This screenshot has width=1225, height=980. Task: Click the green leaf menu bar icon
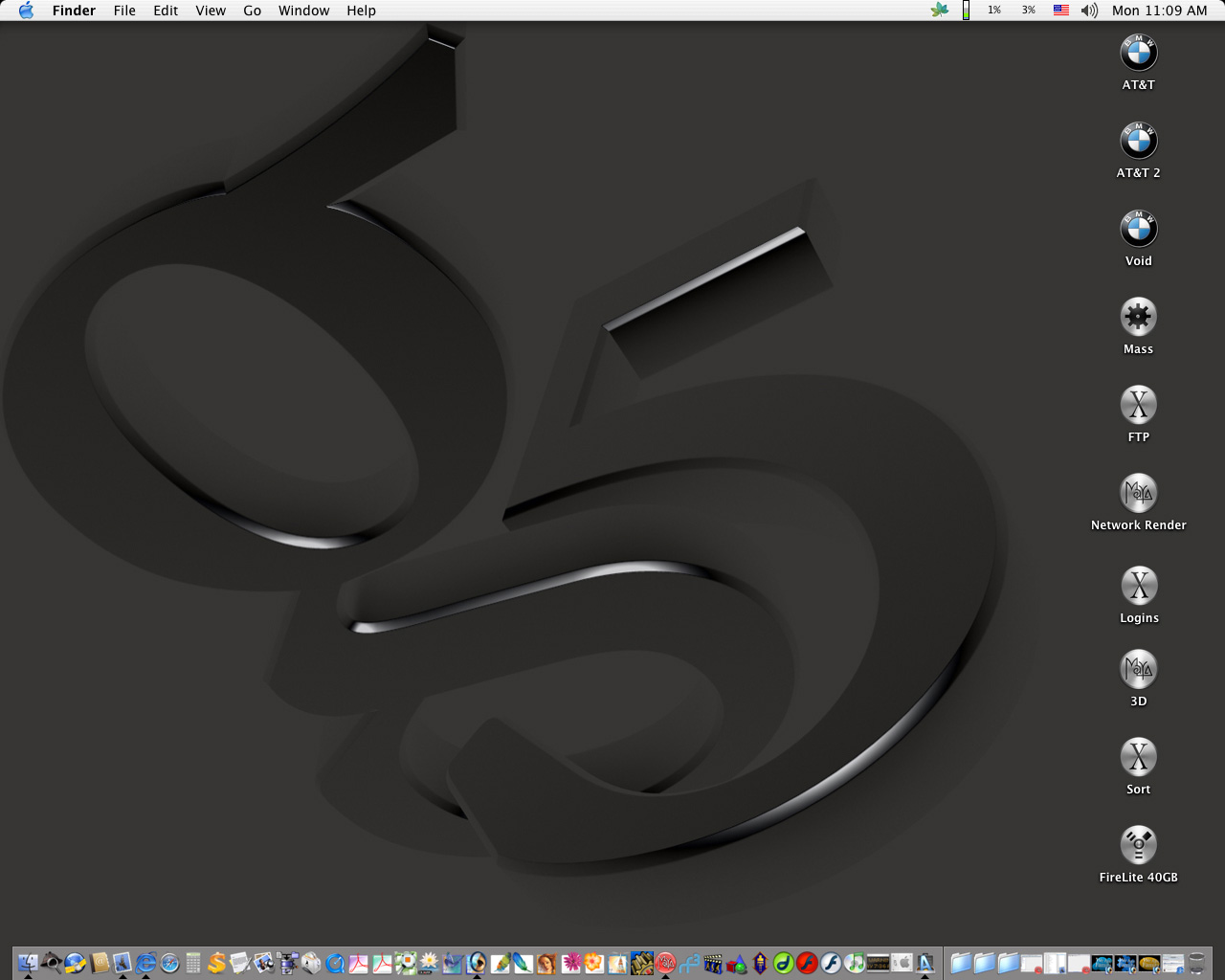coord(940,11)
